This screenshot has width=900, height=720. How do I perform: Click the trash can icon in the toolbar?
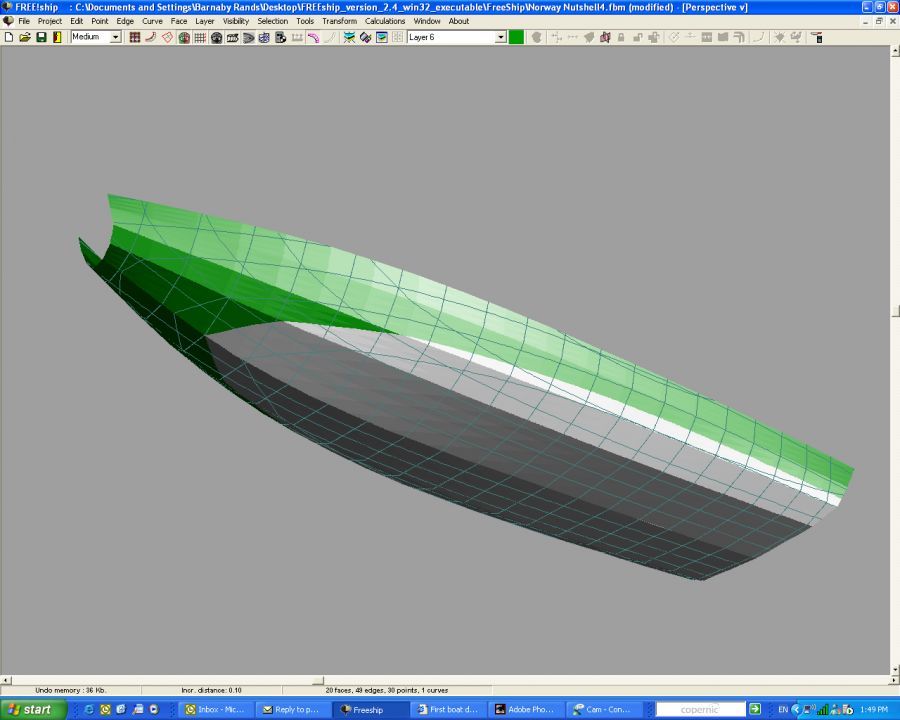pyautogui.click(x=817, y=37)
